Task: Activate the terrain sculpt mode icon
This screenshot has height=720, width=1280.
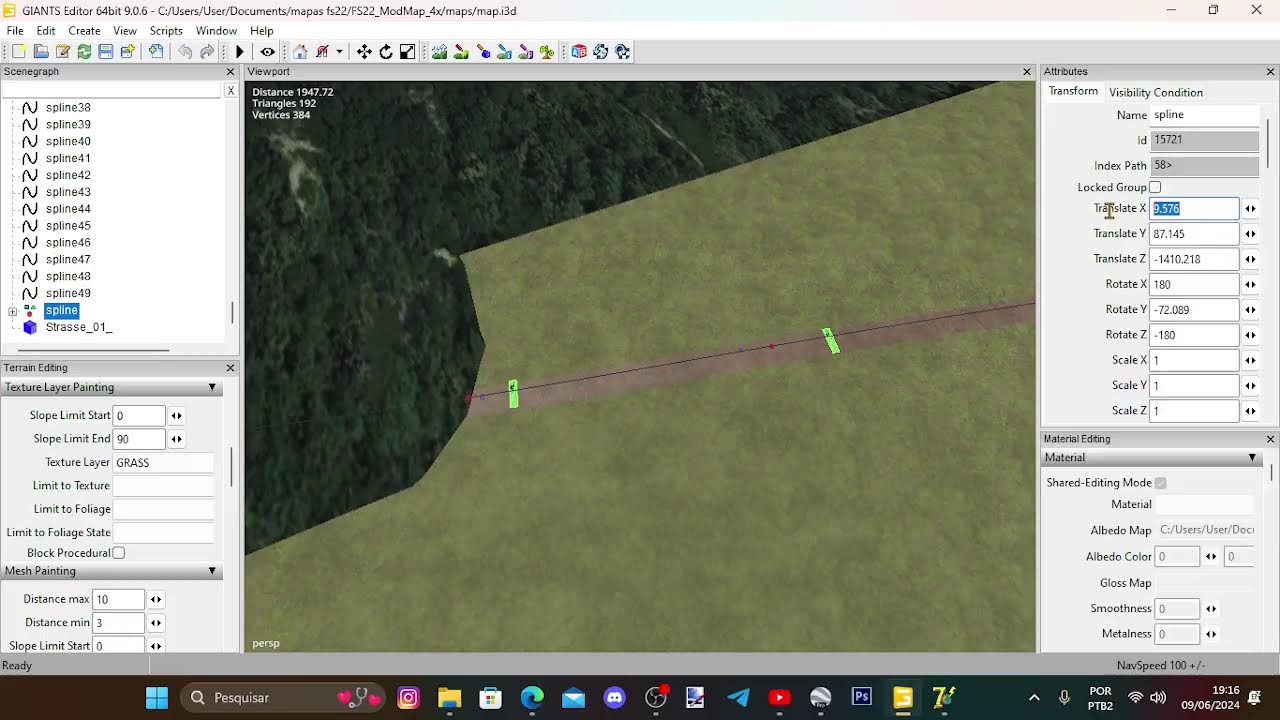Action: [x=439, y=52]
